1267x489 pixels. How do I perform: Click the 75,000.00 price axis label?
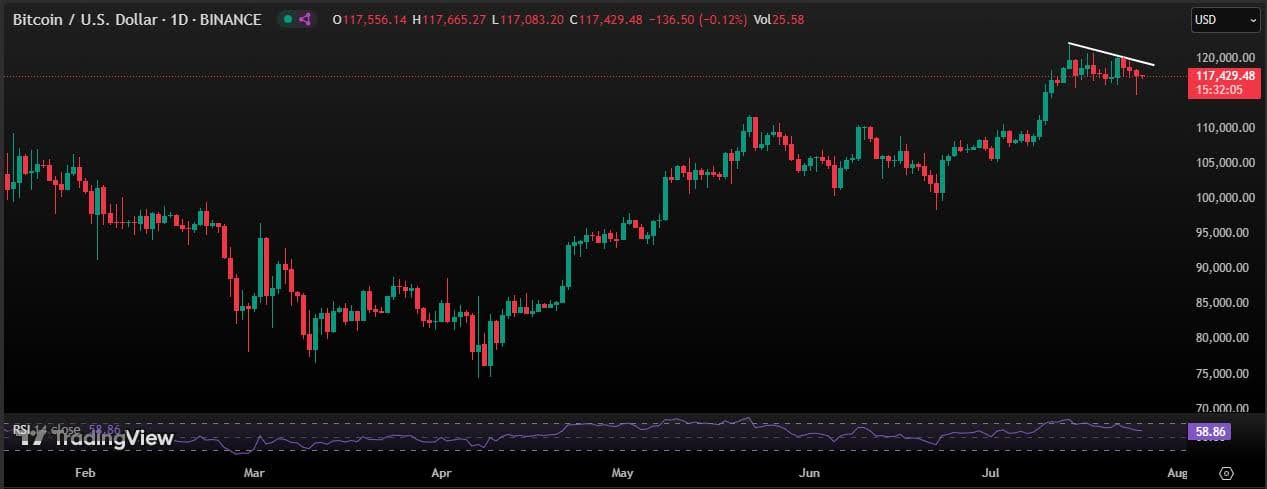pos(1225,374)
